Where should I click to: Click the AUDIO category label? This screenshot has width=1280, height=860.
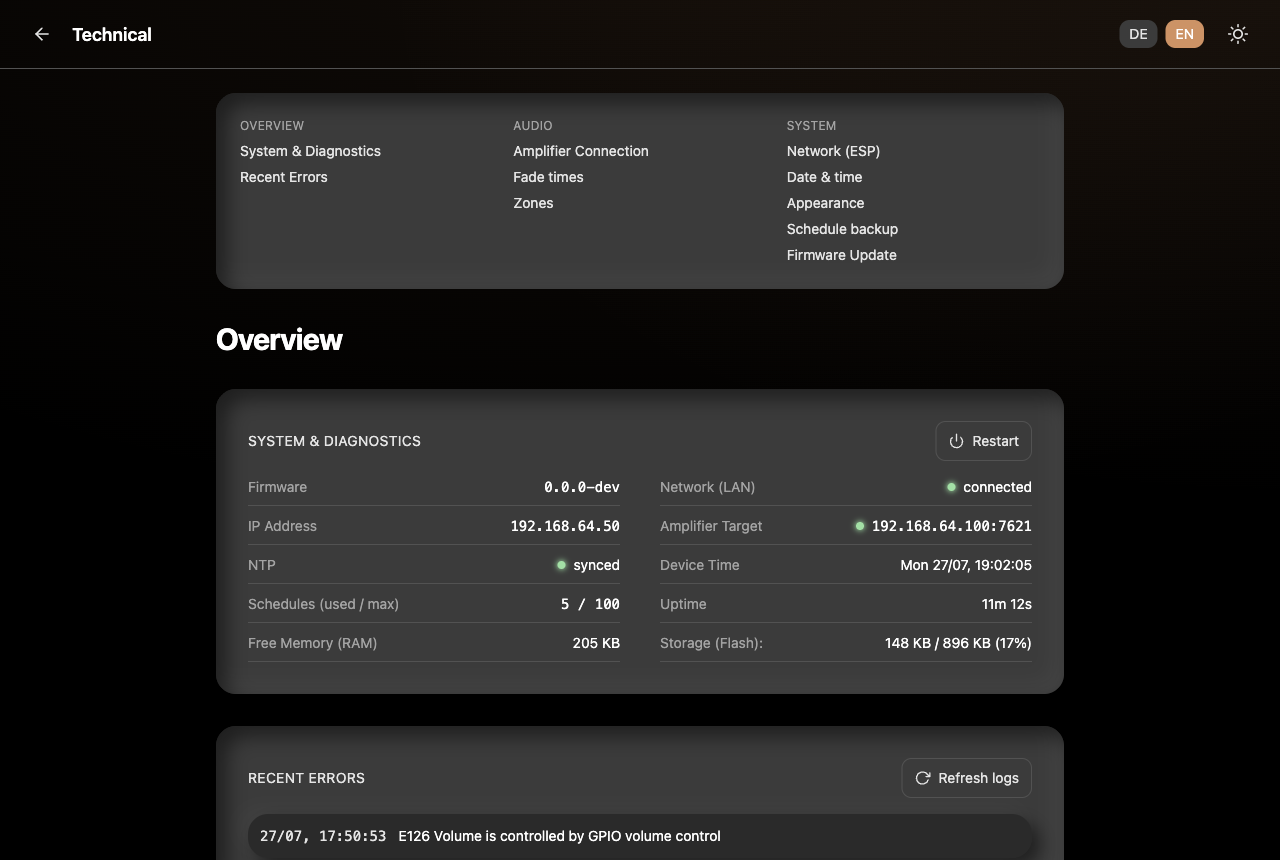[533, 126]
